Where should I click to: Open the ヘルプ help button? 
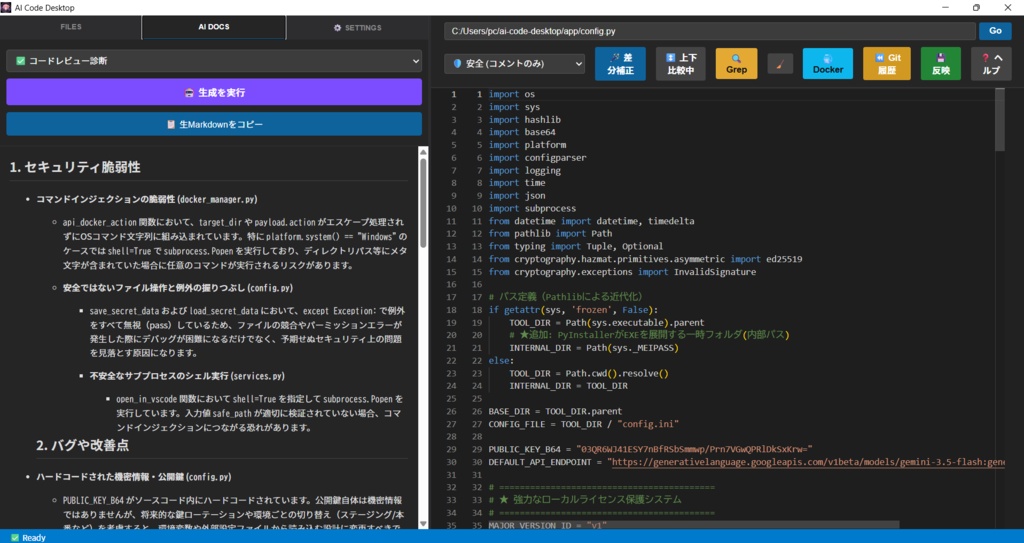click(x=991, y=63)
